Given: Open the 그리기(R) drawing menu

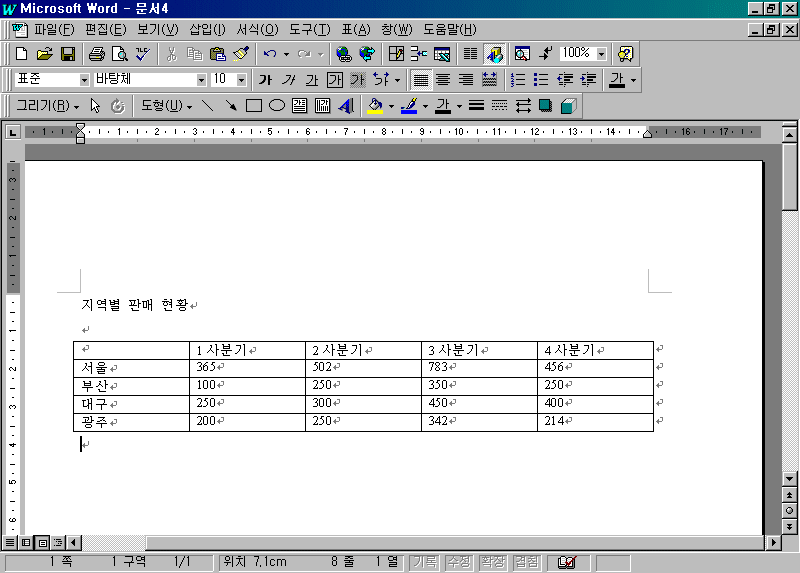Looking at the screenshot, I should [x=47, y=106].
